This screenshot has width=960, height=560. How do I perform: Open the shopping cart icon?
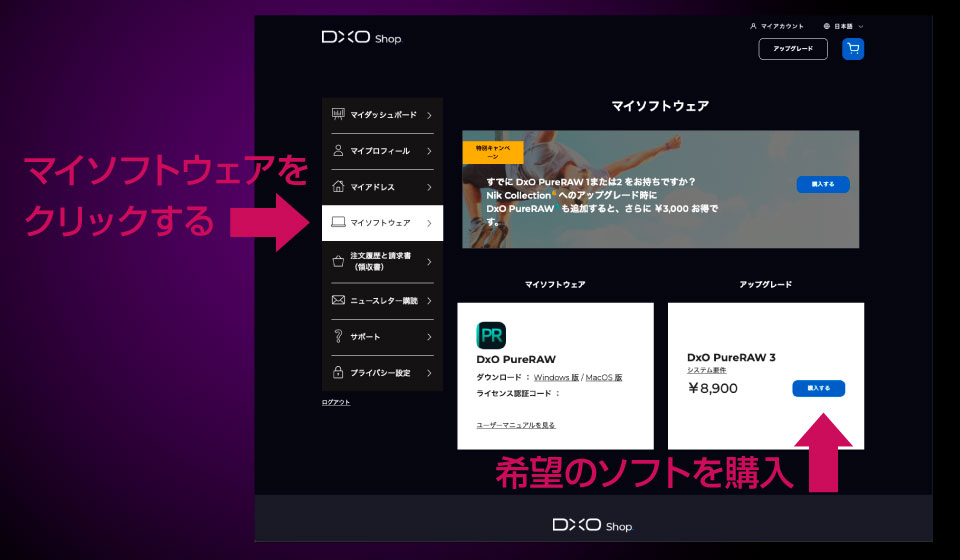coord(853,49)
